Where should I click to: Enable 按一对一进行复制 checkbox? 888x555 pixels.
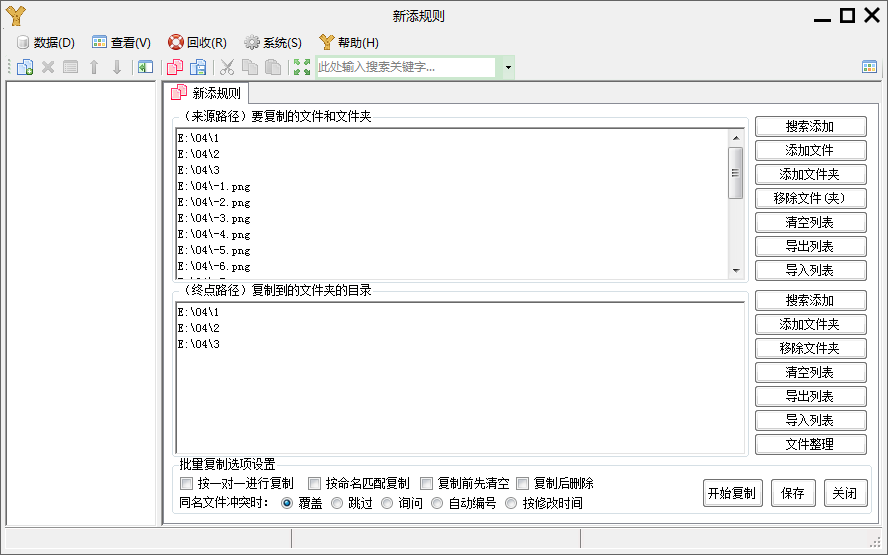(237, 483)
